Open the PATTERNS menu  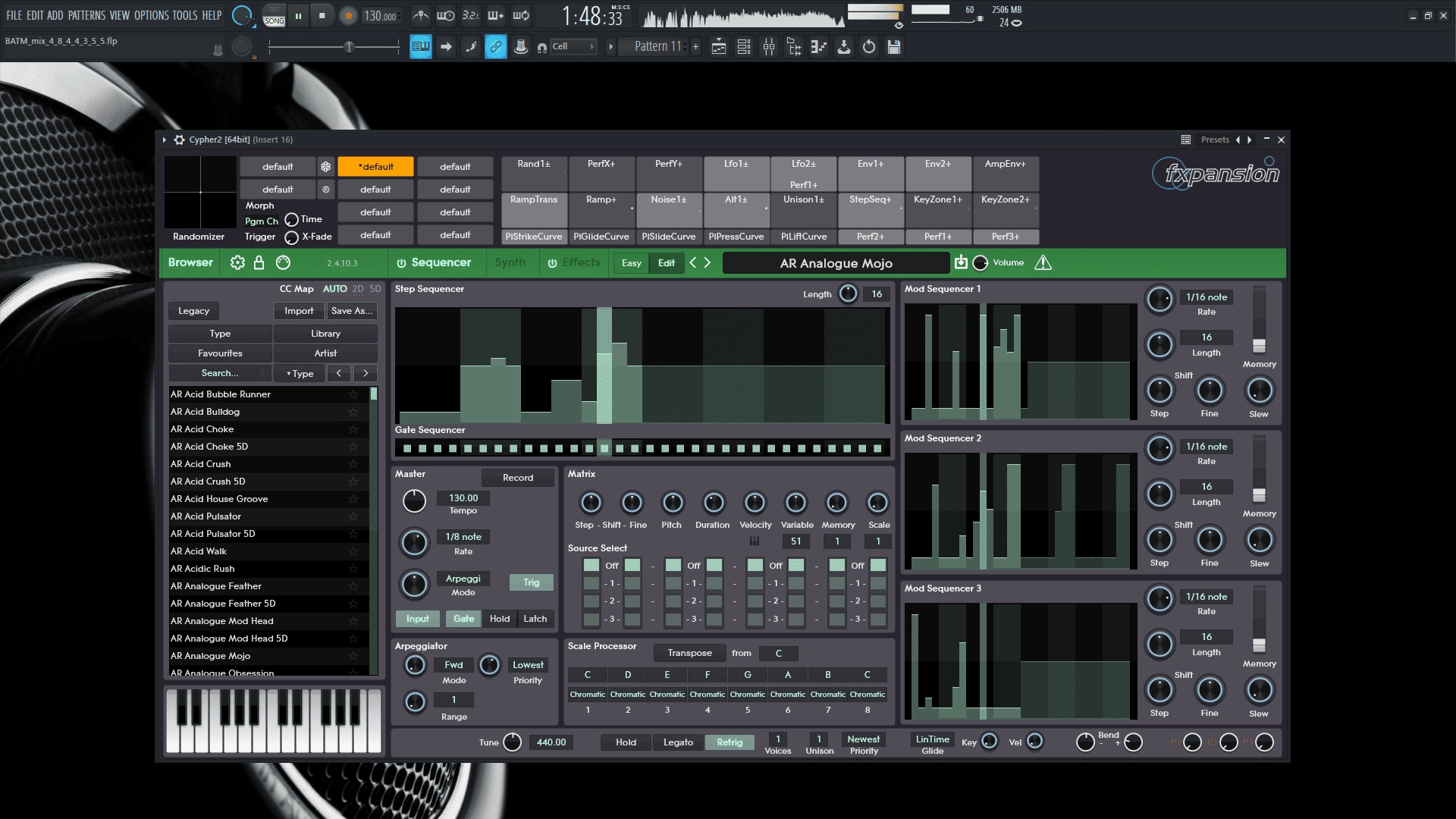[86, 15]
